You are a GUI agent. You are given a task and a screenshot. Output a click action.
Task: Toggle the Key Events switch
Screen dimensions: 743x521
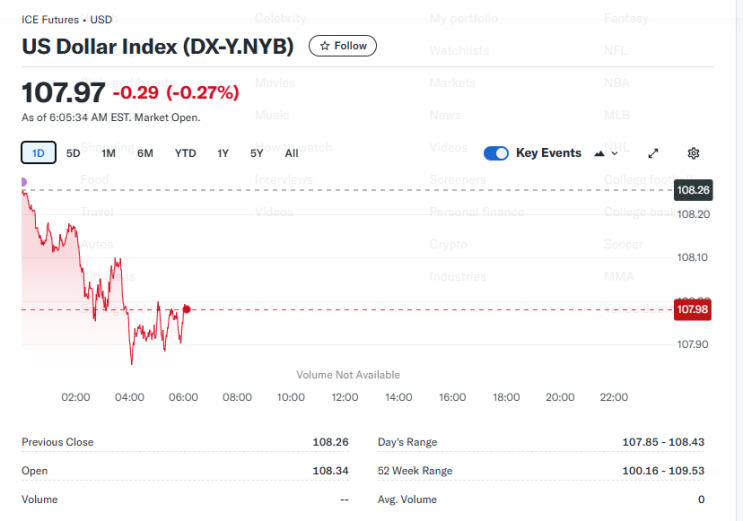[x=496, y=153]
